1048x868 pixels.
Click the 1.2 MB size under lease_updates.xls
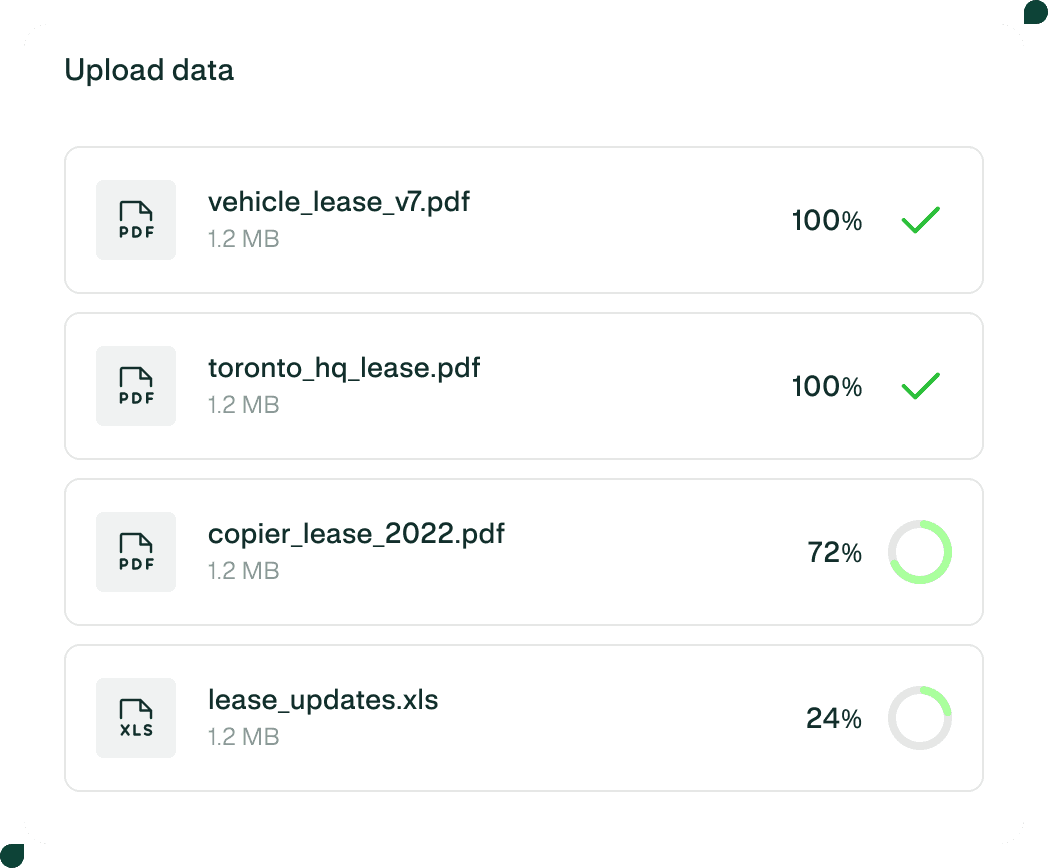[243, 737]
